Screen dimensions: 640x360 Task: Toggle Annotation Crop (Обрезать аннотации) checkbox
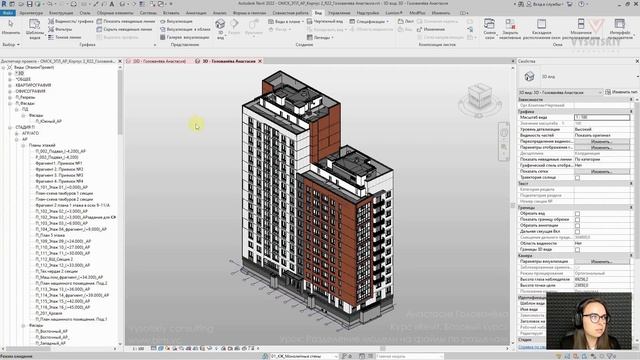pyautogui.click(x=577, y=225)
